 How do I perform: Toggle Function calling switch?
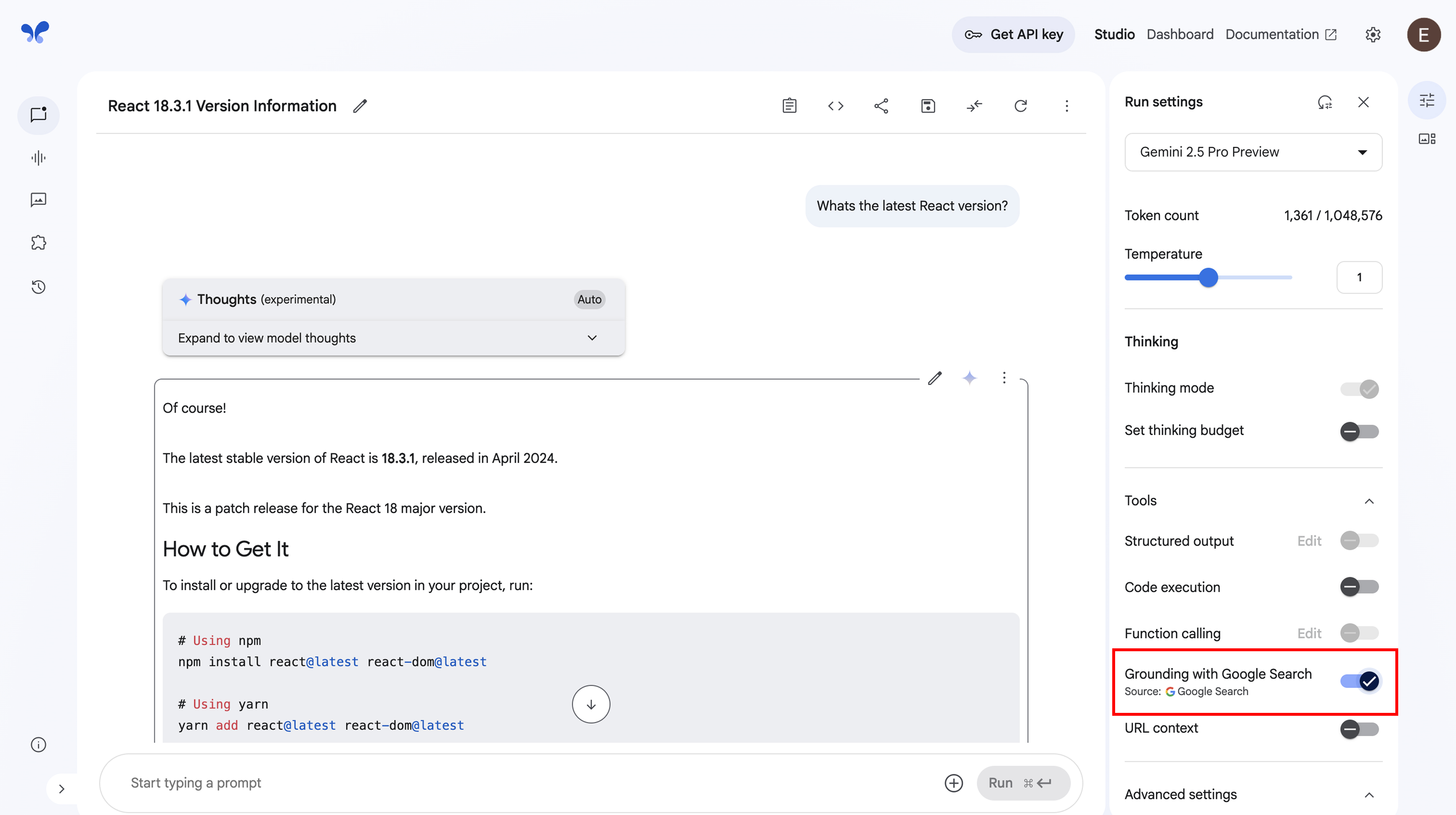point(1360,634)
